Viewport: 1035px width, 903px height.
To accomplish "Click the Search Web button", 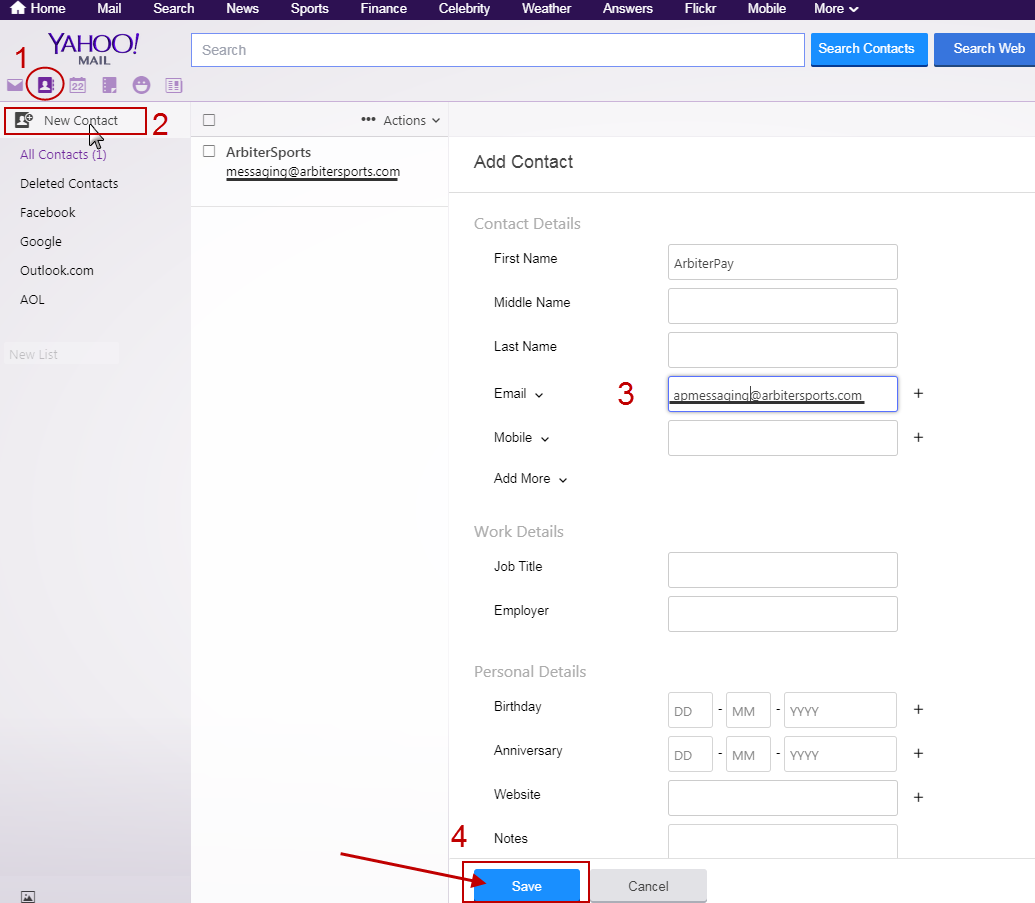I will pyautogui.click(x=985, y=50).
